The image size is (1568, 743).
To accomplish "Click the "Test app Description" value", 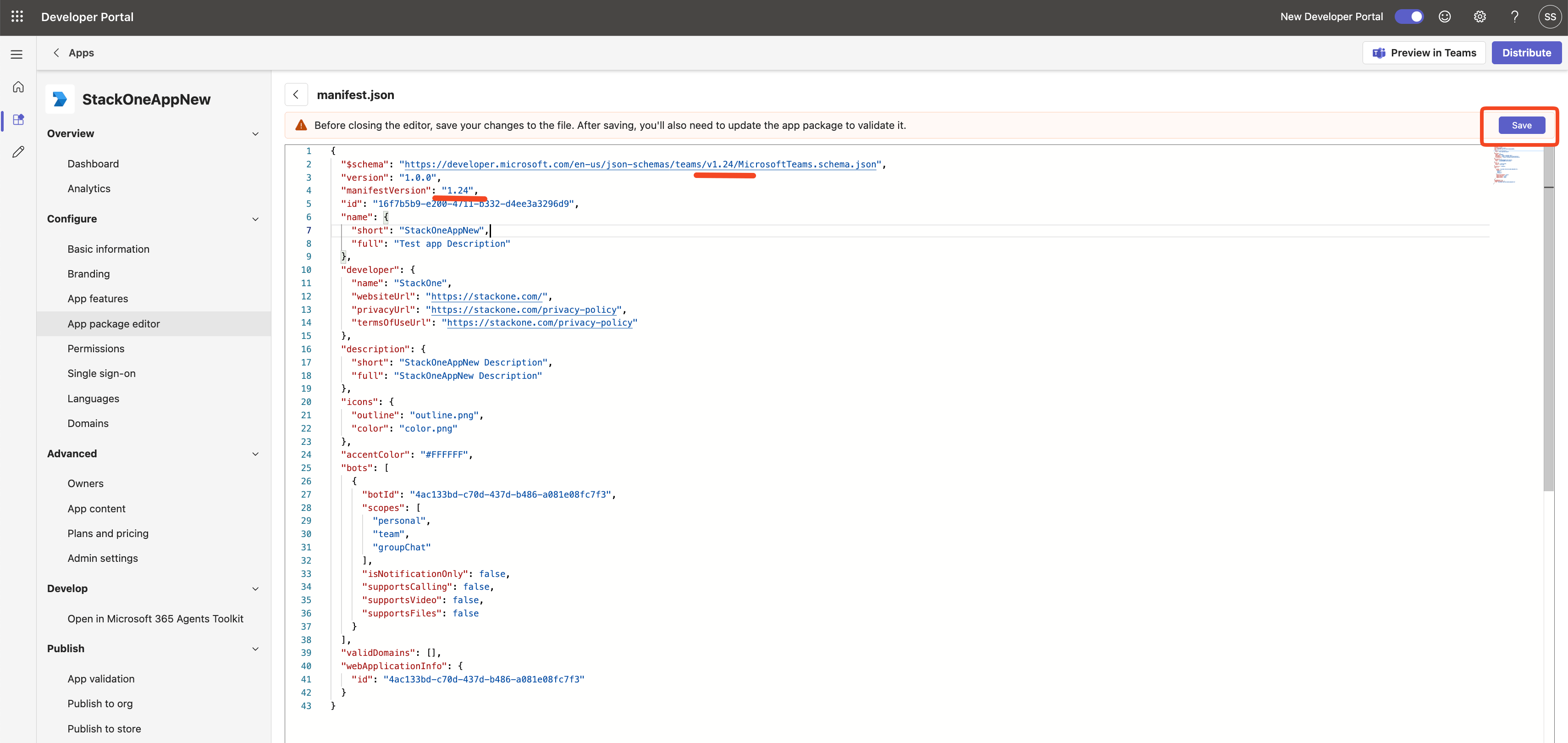I will (452, 244).
